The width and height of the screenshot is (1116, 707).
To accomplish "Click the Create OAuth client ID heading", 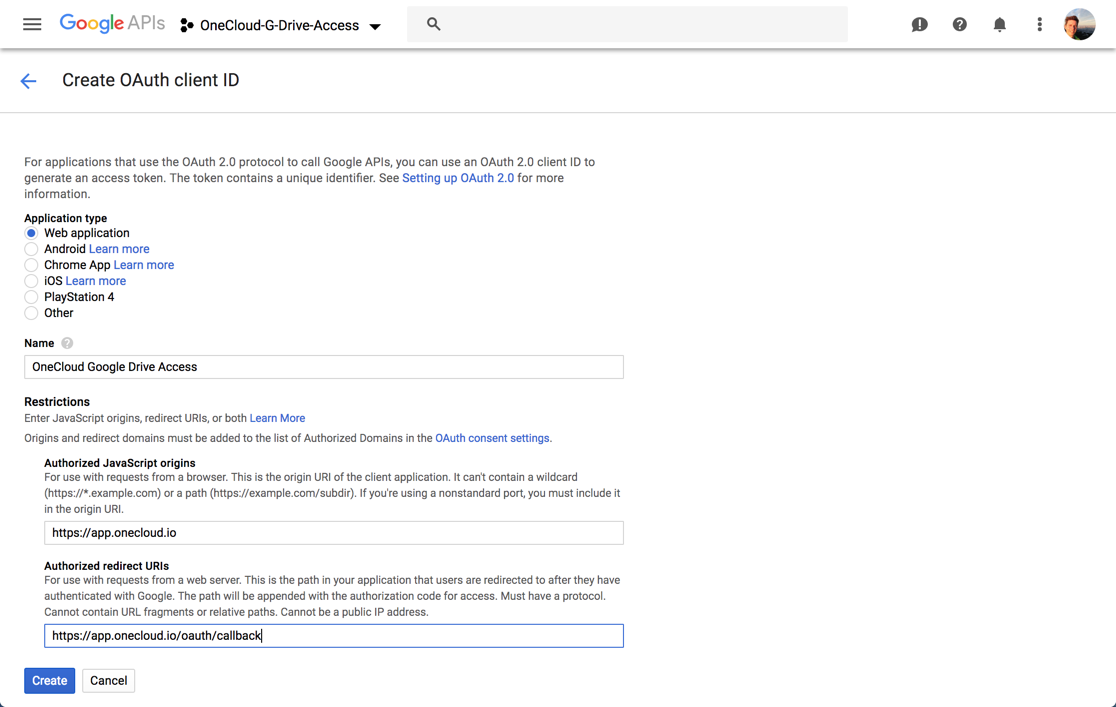I will point(150,80).
